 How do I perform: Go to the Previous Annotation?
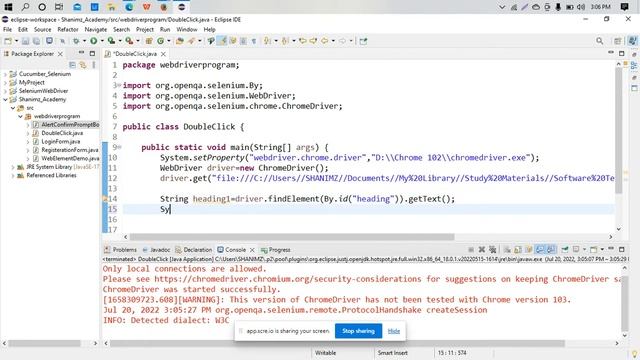285,41
